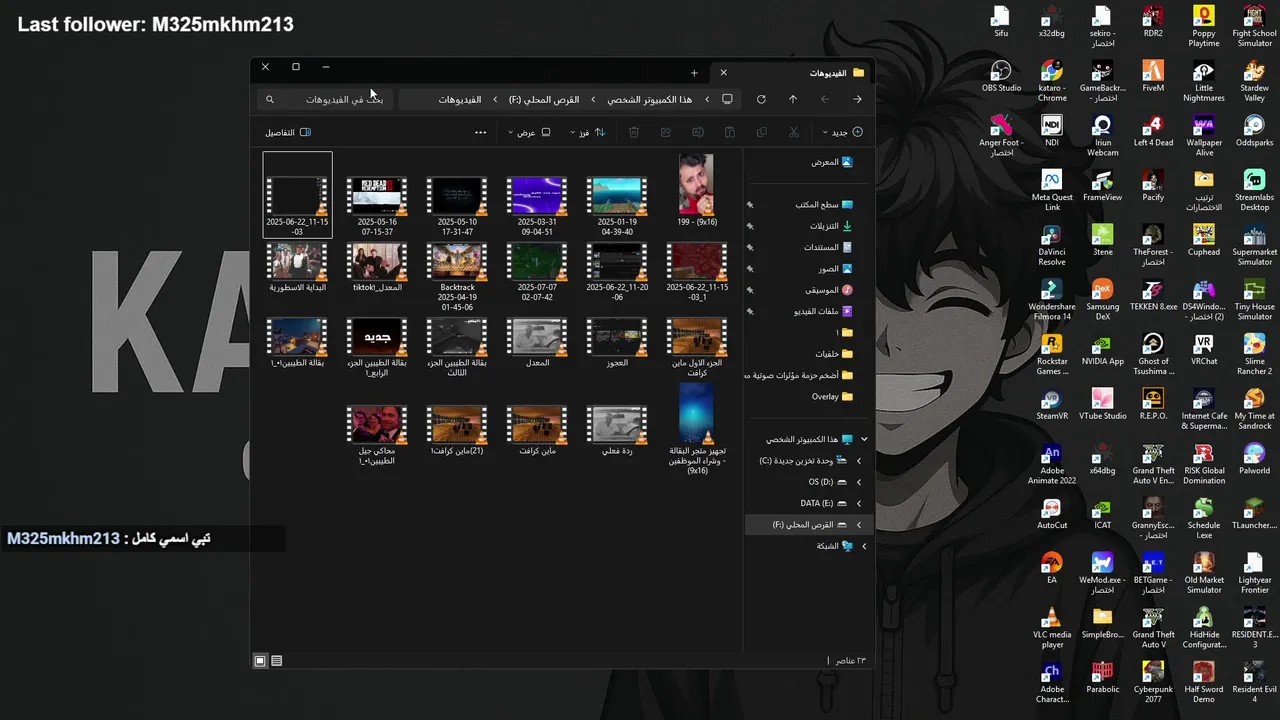Unpin سطح المكتب using its pin icon

[749, 205]
